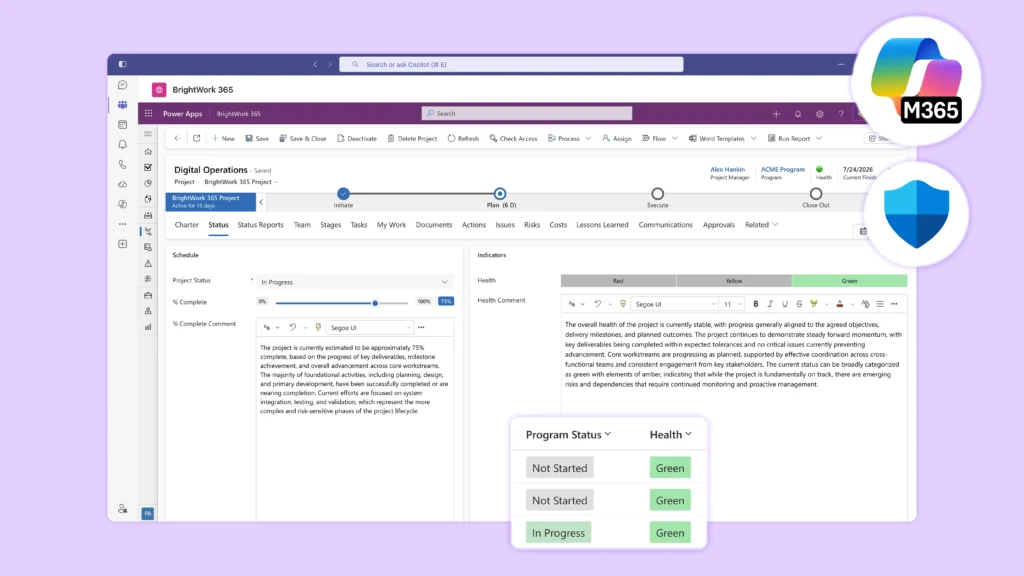Click the % Complete slider handle
This screenshot has width=1024, height=576.
[375, 303]
